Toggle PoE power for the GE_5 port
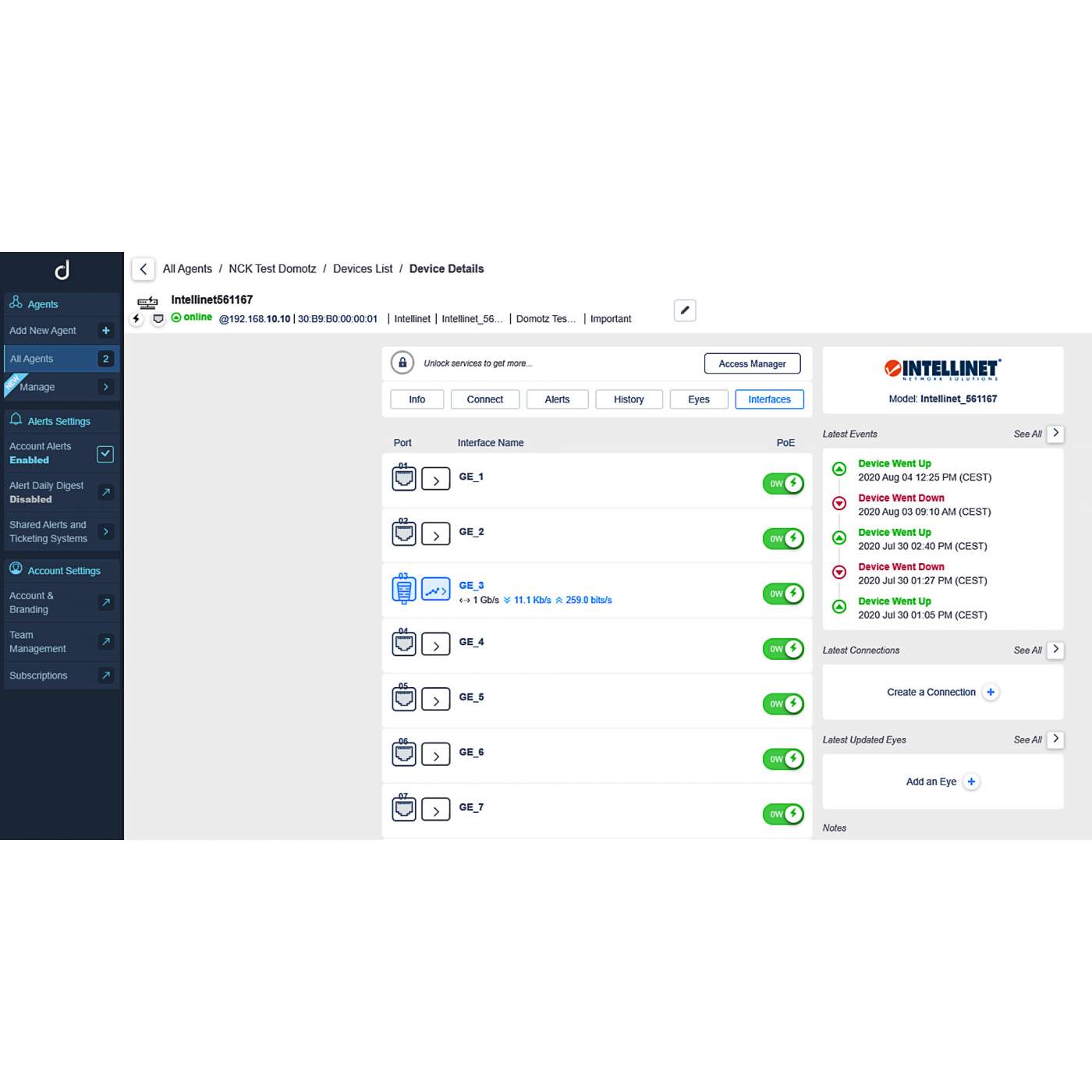The width and height of the screenshot is (1092, 1092). [782, 703]
